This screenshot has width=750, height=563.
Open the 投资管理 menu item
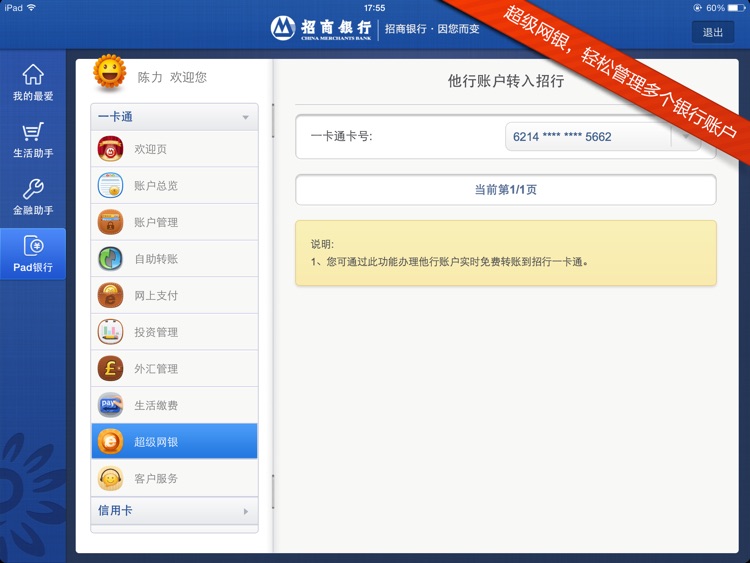[x=174, y=332]
